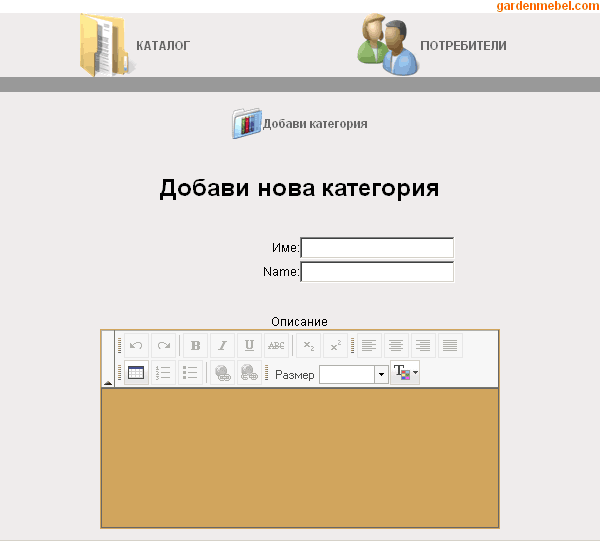Click the Undo icon in editor toolbar
The image size is (601, 542).
pos(136,345)
